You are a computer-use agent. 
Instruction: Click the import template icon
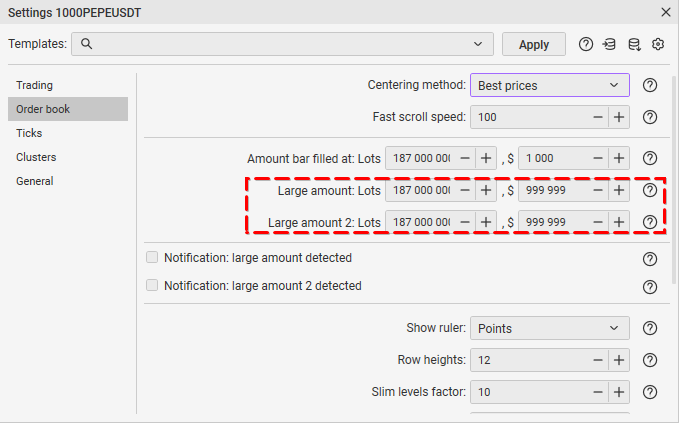pyautogui.click(x=609, y=44)
